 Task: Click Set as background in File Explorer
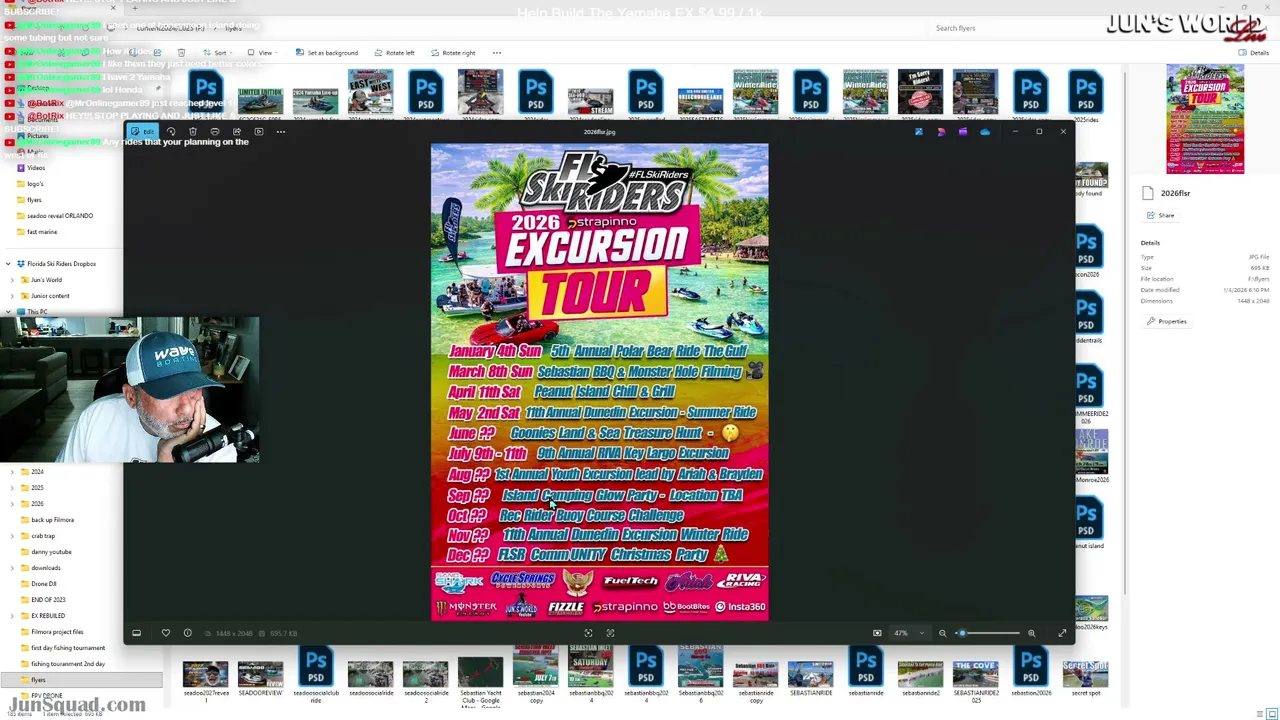tap(327, 53)
